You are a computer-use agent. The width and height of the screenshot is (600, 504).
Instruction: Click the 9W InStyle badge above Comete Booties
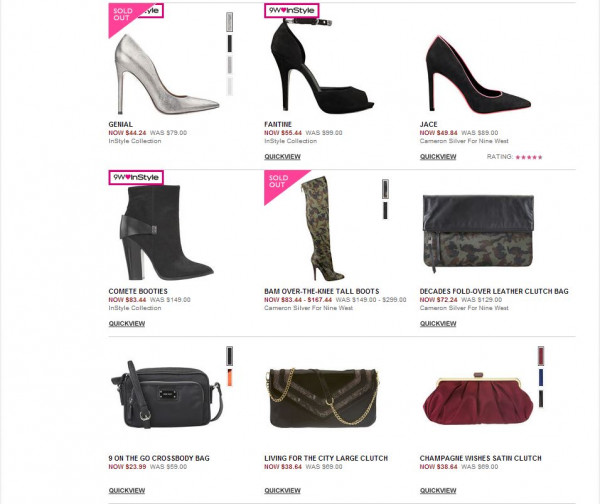coord(136,177)
